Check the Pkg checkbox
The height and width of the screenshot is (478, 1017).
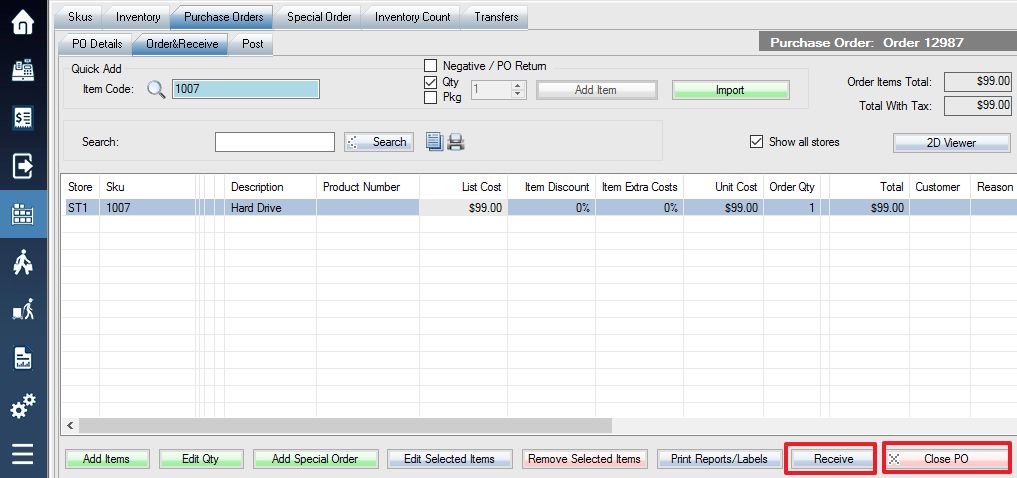[430, 98]
